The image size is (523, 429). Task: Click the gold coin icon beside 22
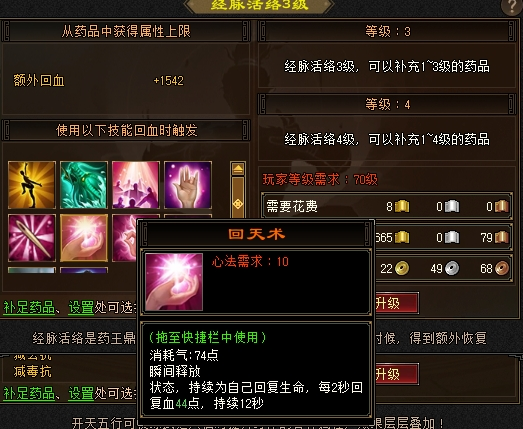[402, 269]
